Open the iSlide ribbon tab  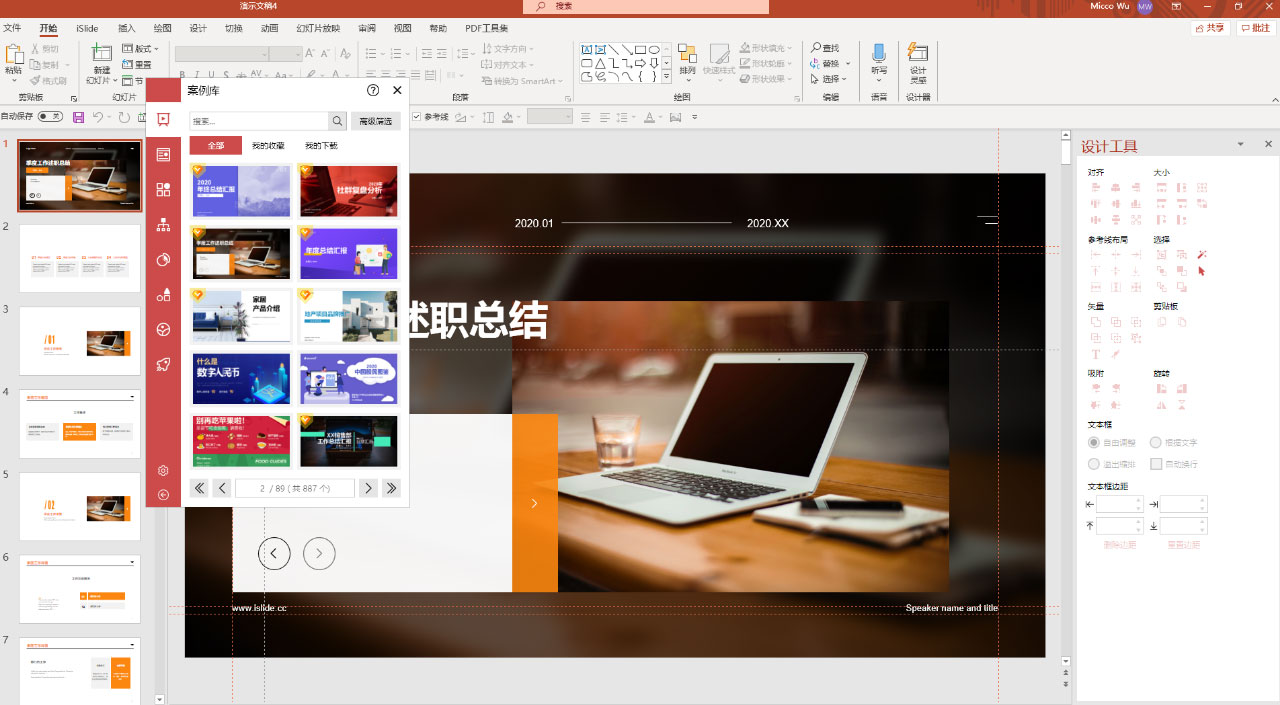pos(87,28)
